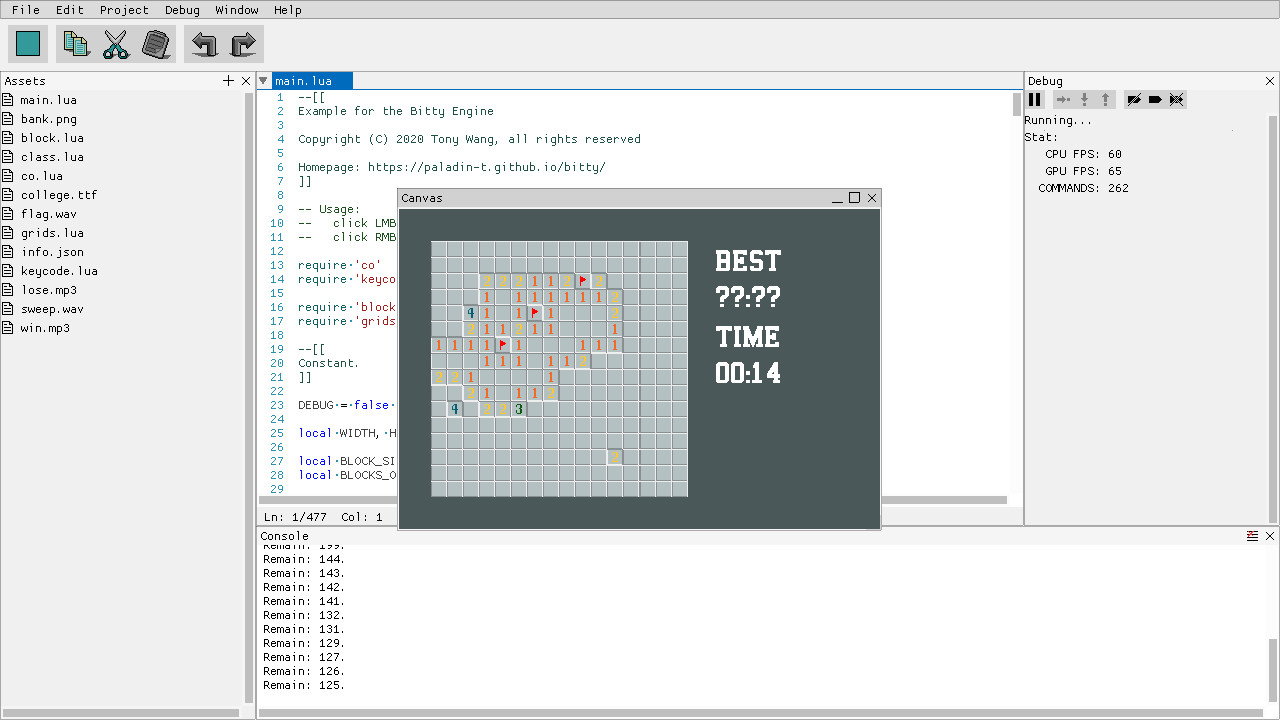Clear all breakpoints with the crossed tag icon
The width and height of the screenshot is (1280, 720).
point(1177,99)
